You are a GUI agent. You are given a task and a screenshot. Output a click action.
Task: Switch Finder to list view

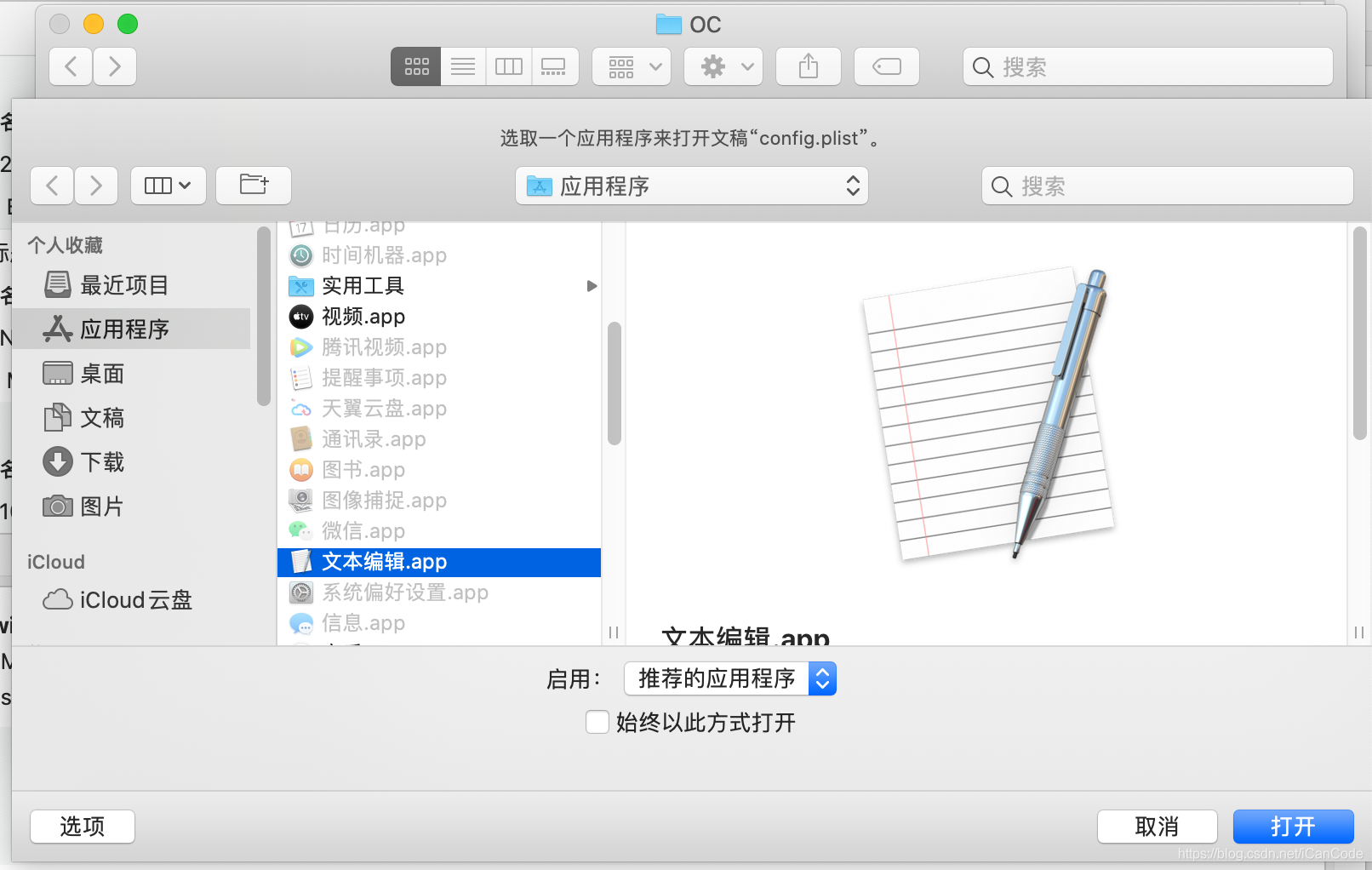[x=463, y=66]
